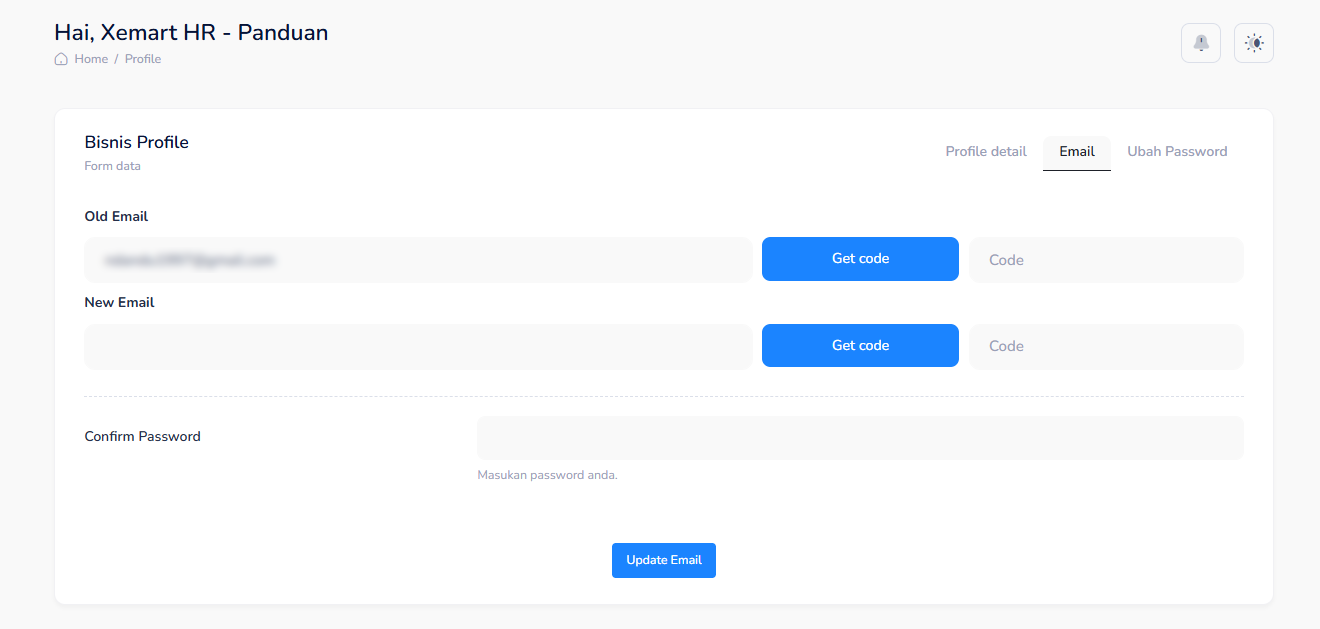
Task: Click the Code box beside New Email
Action: point(1105,345)
